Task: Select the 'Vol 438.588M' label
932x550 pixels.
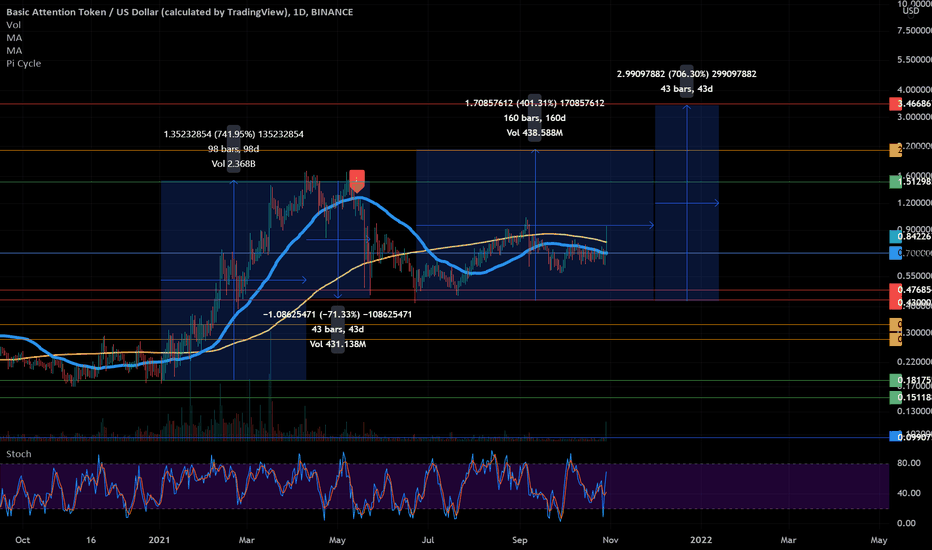Action: [x=534, y=133]
